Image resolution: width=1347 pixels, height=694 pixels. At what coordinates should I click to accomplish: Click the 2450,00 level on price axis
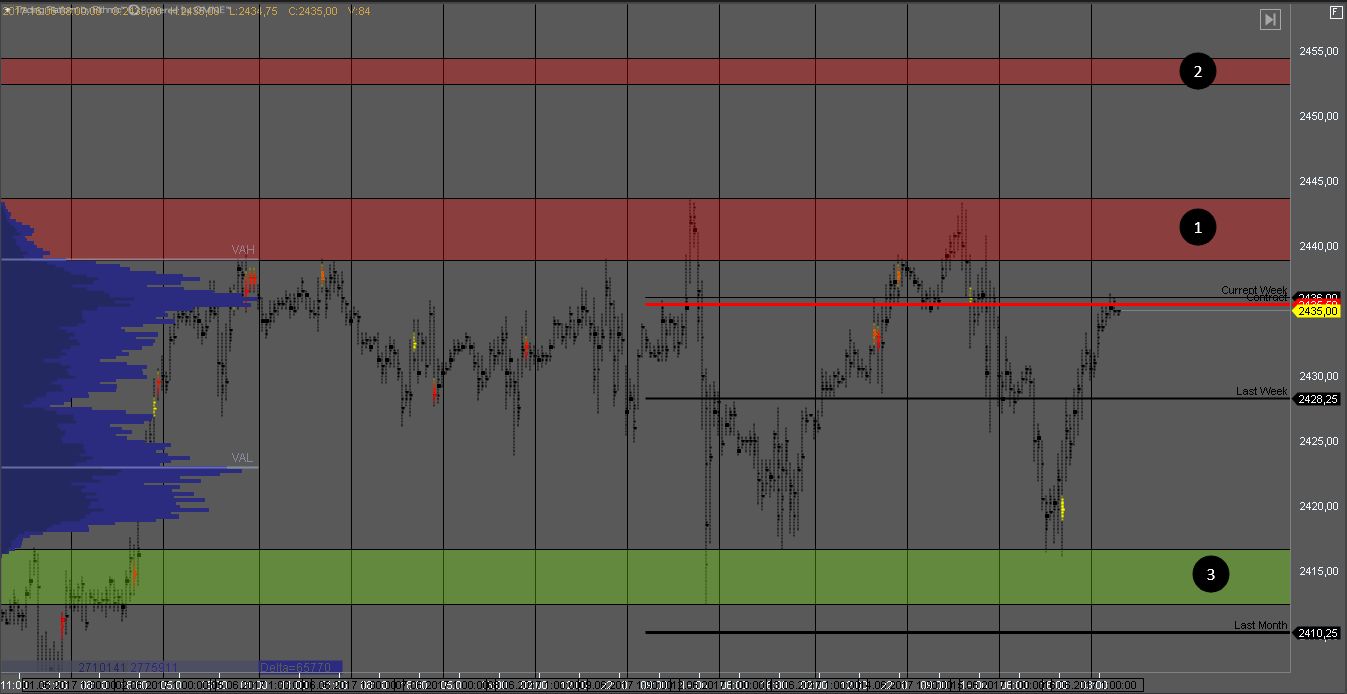[1318, 116]
